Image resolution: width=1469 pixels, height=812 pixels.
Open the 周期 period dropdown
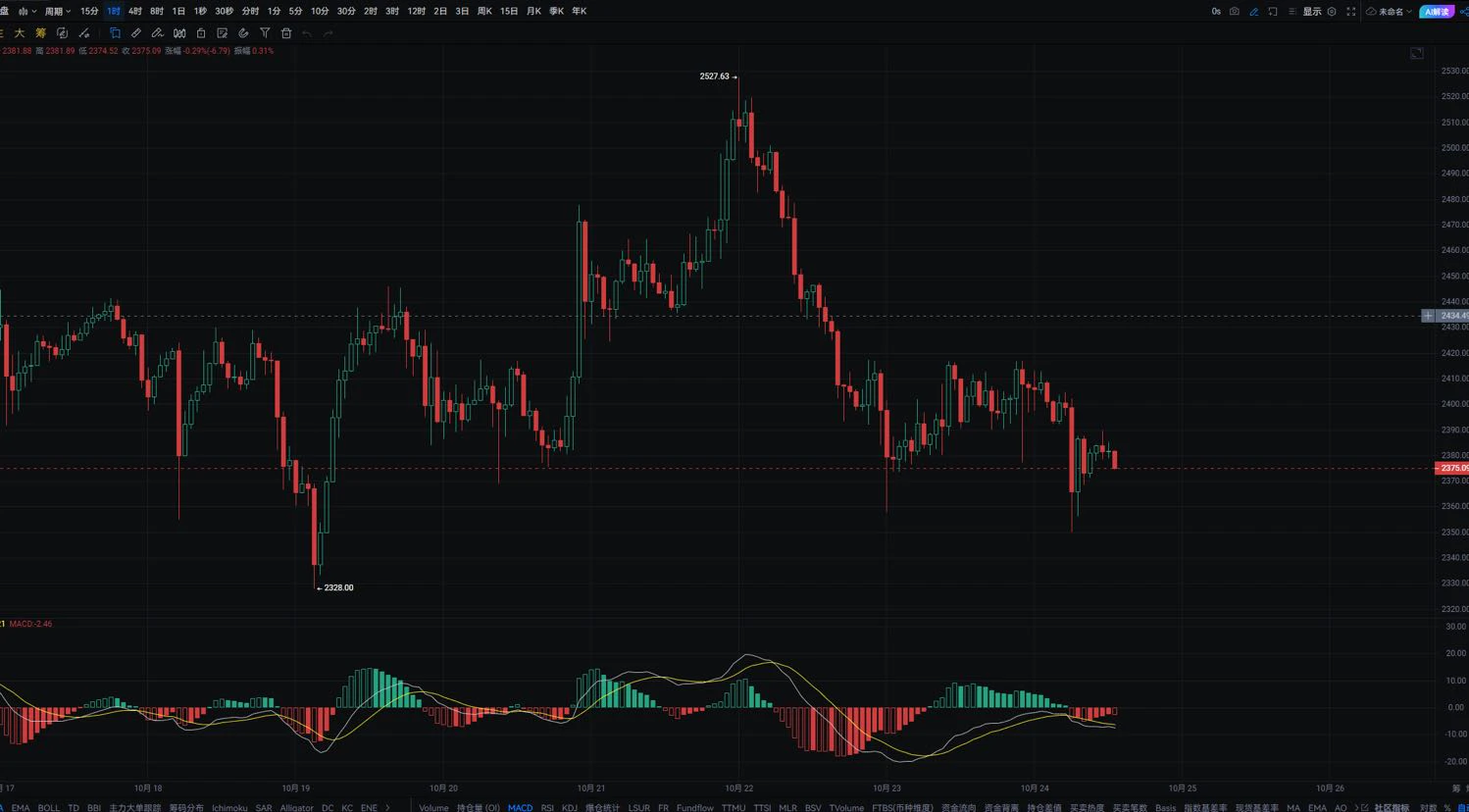click(x=57, y=12)
